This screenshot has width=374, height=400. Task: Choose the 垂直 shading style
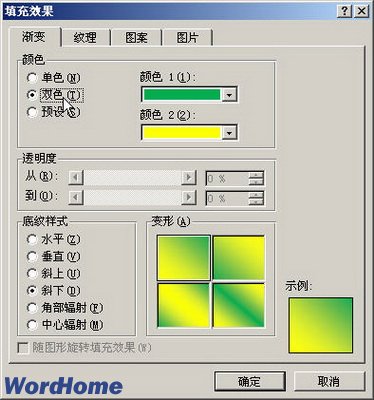(32, 256)
